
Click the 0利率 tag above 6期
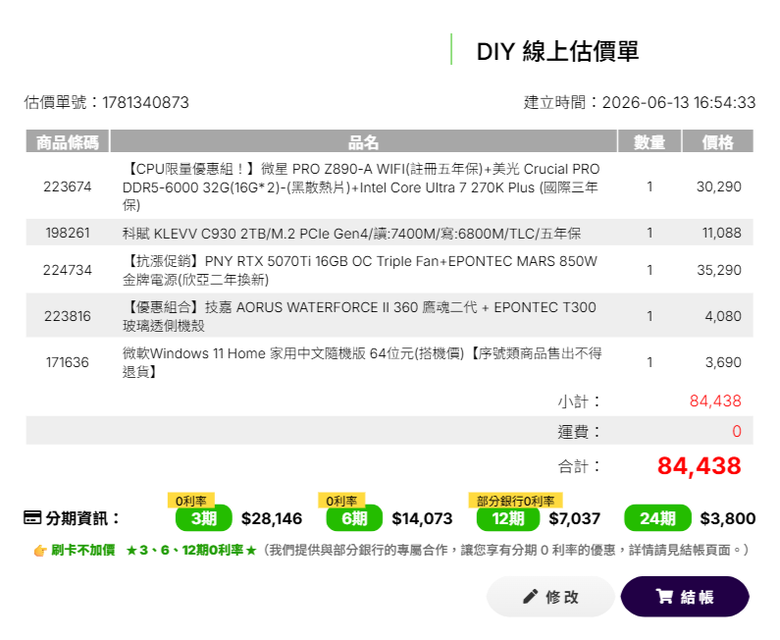[x=341, y=500]
